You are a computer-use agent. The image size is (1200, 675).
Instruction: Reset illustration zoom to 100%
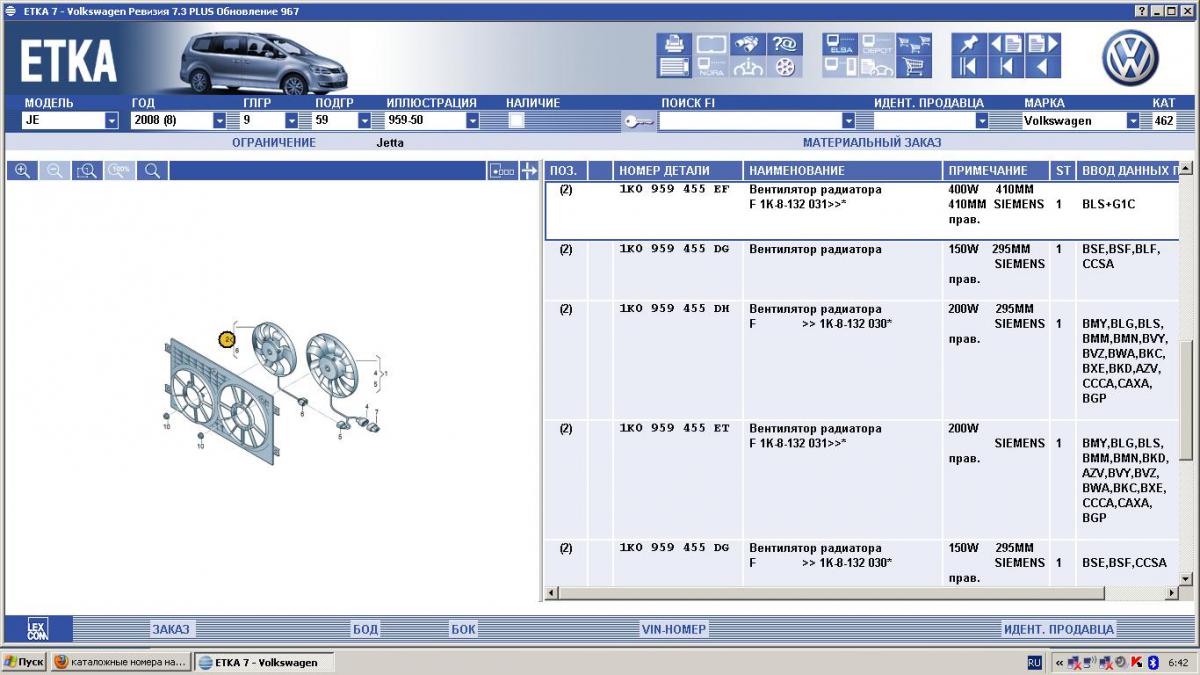pyautogui.click(x=120, y=171)
